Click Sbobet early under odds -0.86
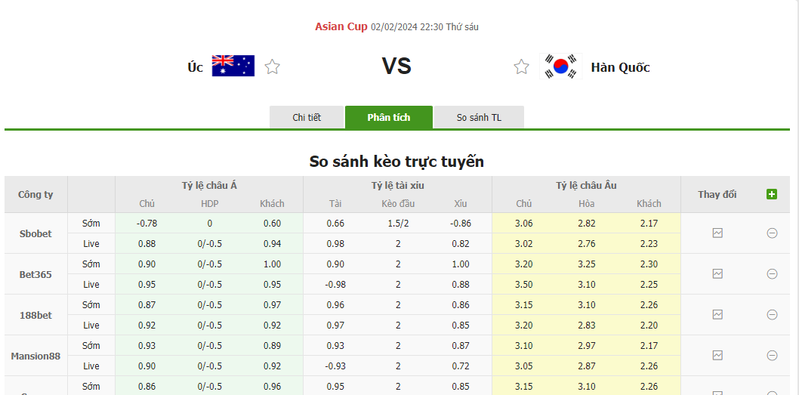 461,223
